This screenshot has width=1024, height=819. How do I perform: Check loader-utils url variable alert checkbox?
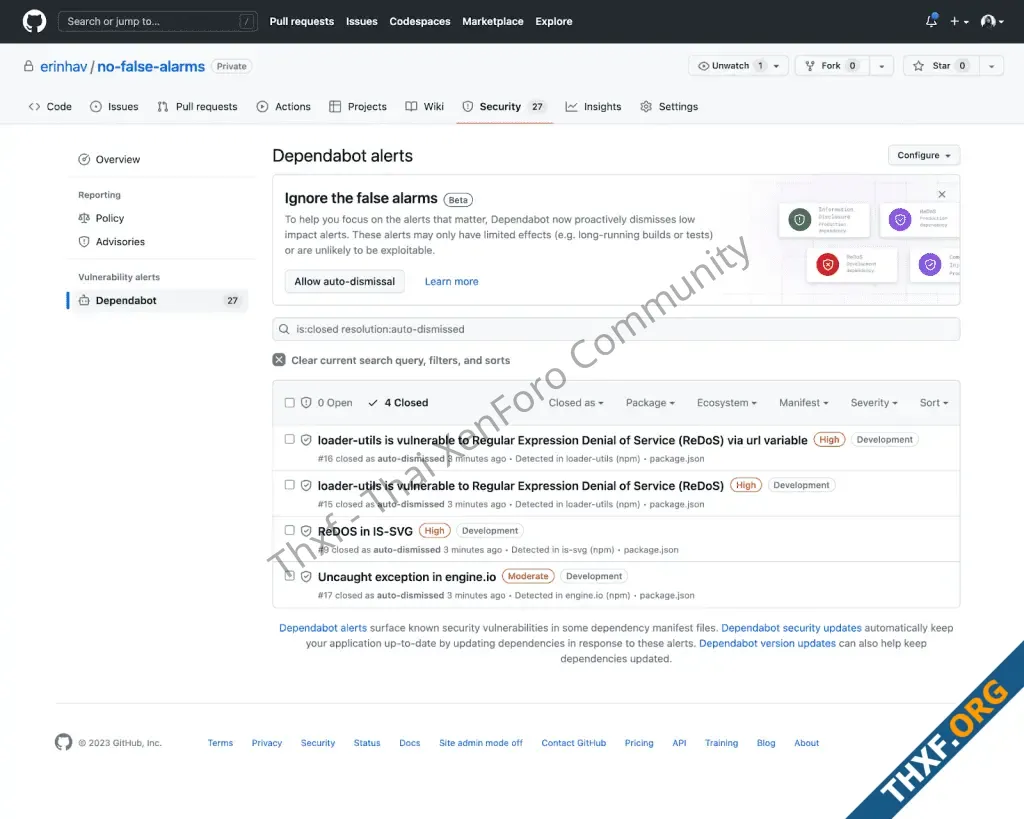click(289, 439)
